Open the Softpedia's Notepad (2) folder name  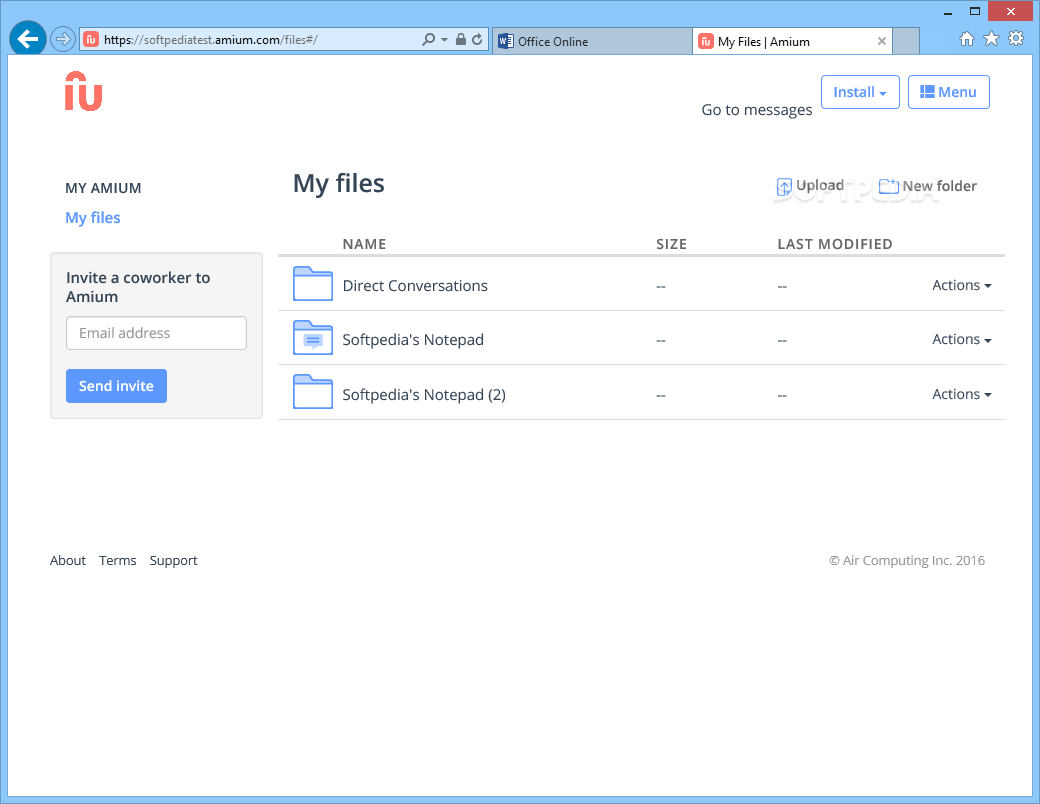(424, 395)
